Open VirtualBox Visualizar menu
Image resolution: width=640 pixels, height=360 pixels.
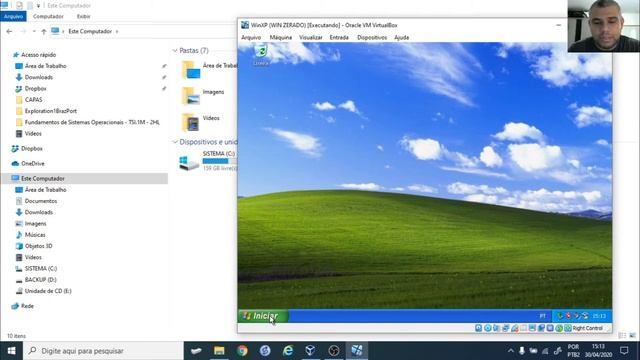[311, 38]
